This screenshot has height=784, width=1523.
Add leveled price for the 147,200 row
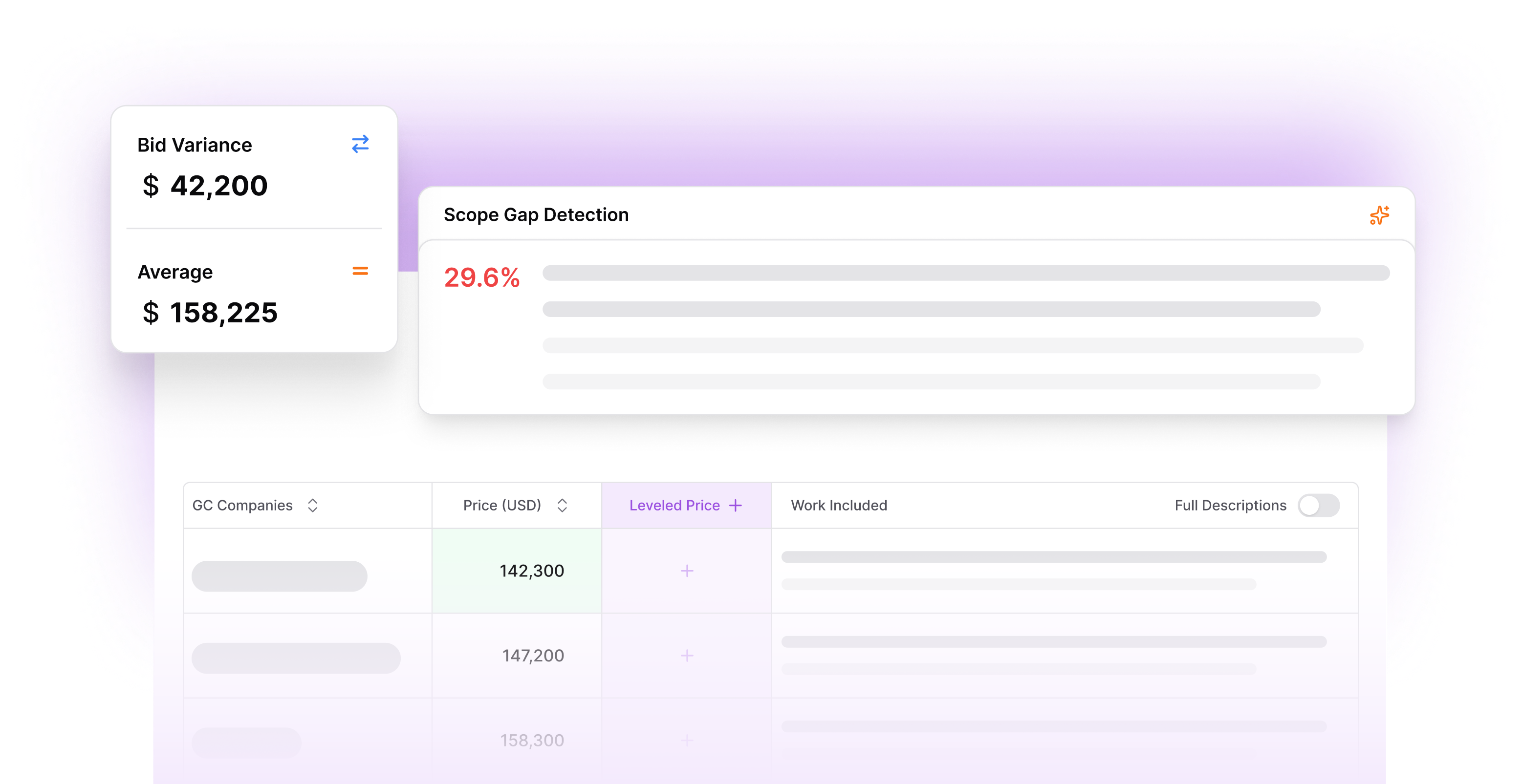(x=686, y=655)
